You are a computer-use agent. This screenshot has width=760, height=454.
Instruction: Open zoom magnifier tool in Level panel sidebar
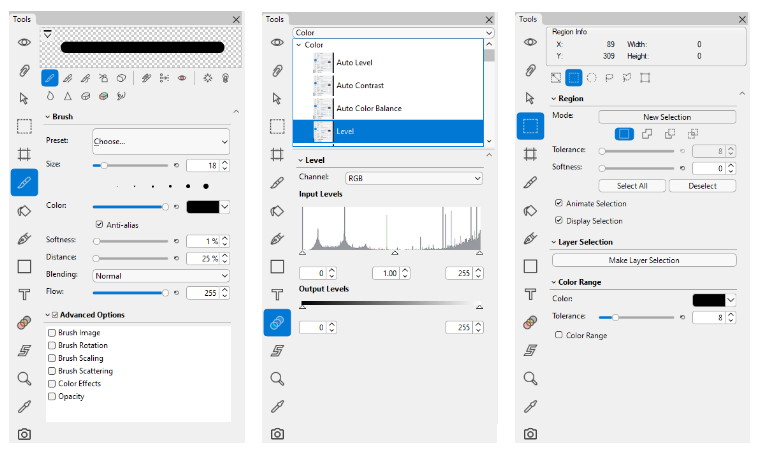[277, 378]
